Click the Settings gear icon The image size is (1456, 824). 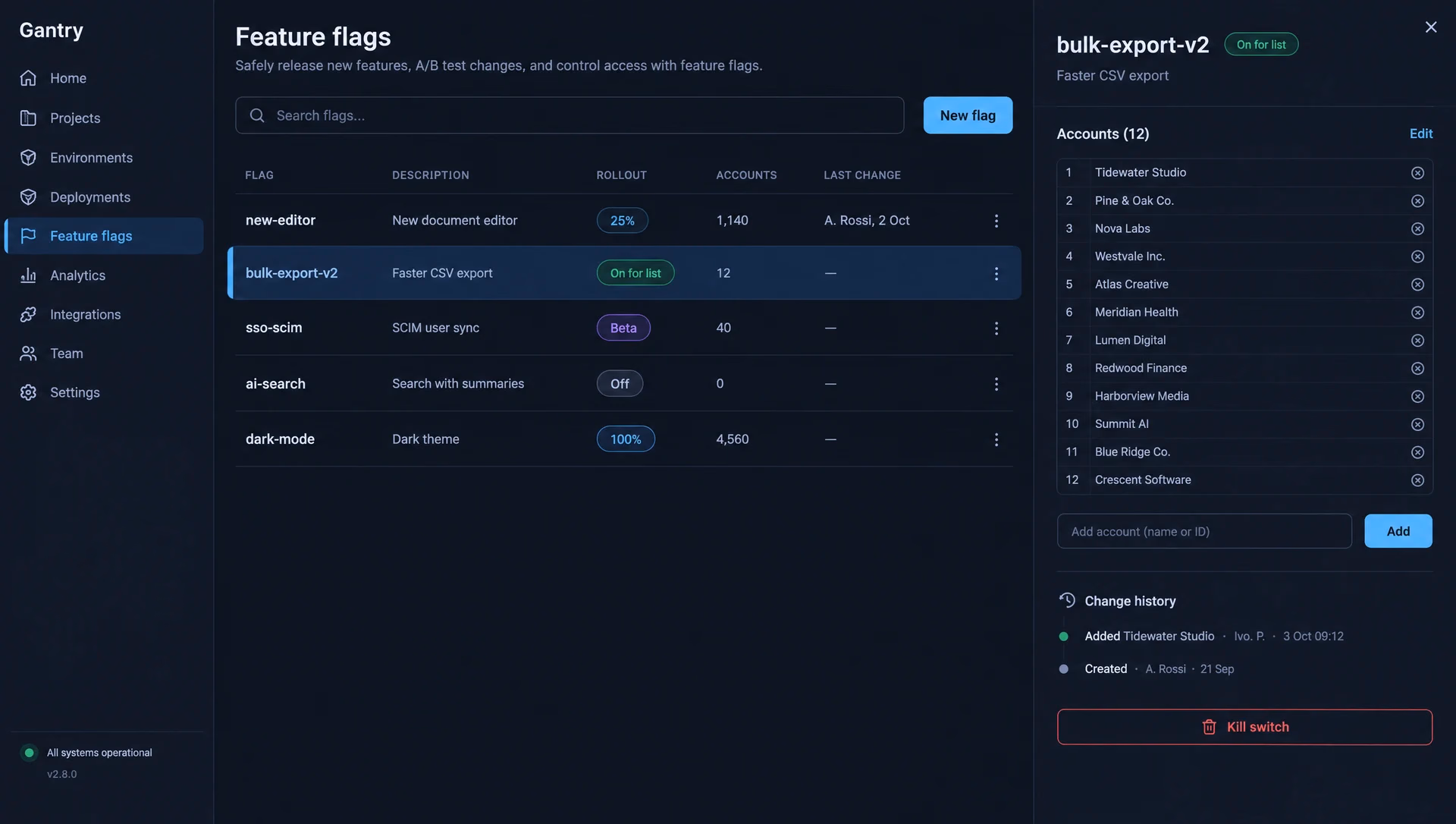[28, 392]
